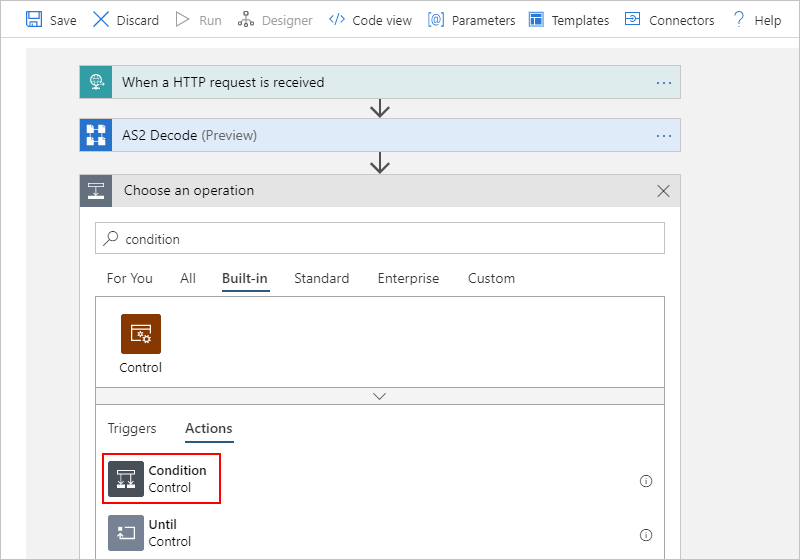This screenshot has width=800, height=560.
Task: Click the Templates icon
Action: [536, 19]
